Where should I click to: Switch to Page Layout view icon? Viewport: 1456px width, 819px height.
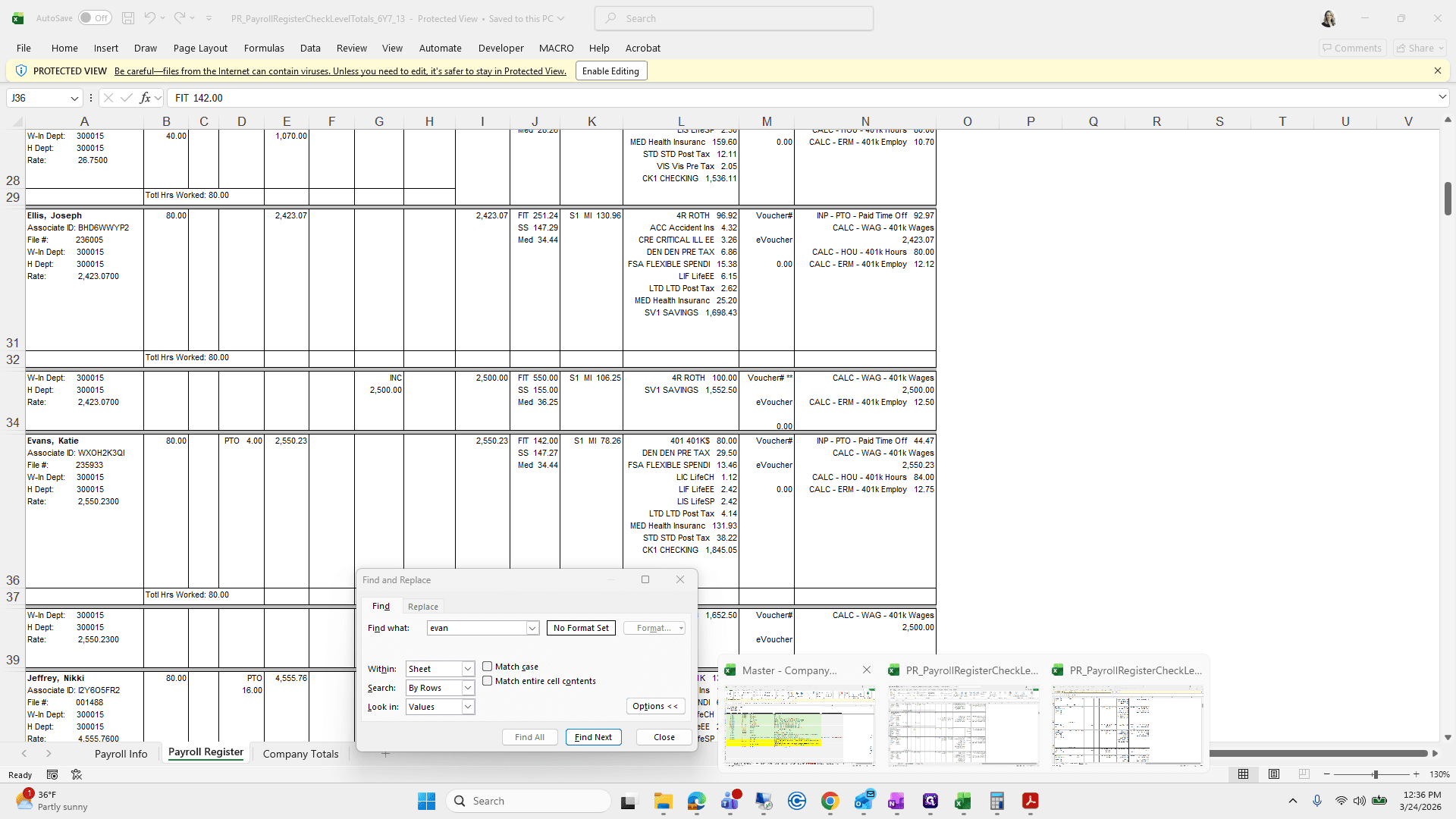tap(1274, 774)
